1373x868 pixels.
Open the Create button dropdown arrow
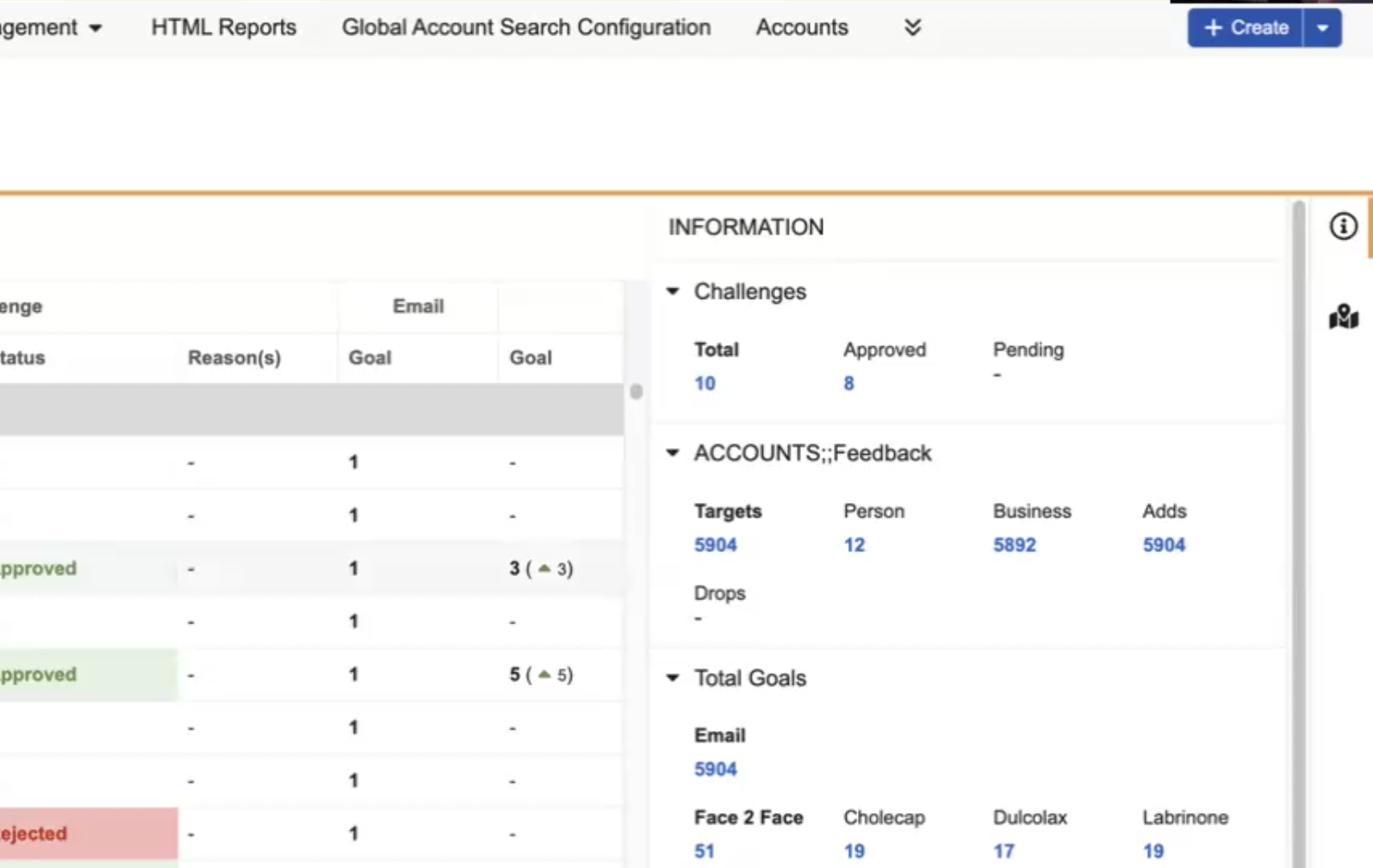click(x=1322, y=28)
